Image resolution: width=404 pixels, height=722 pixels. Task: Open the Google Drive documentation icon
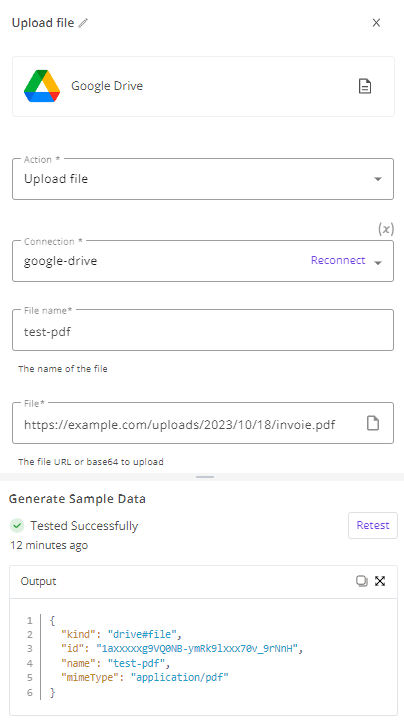click(365, 86)
